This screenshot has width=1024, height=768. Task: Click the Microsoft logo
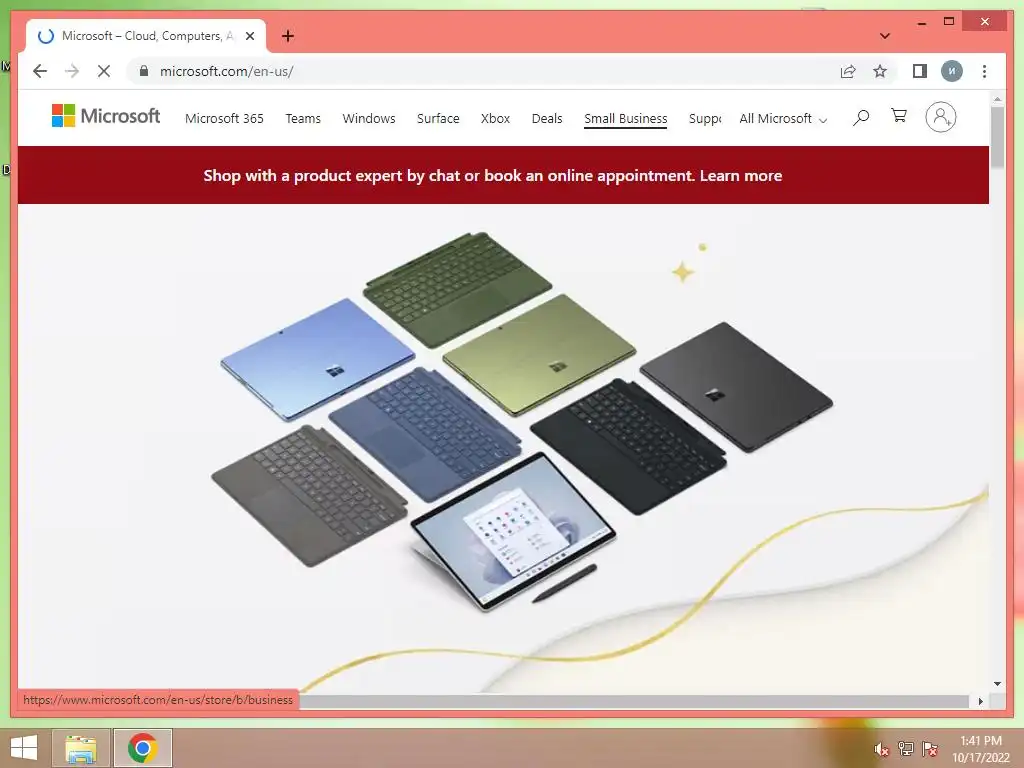point(106,116)
